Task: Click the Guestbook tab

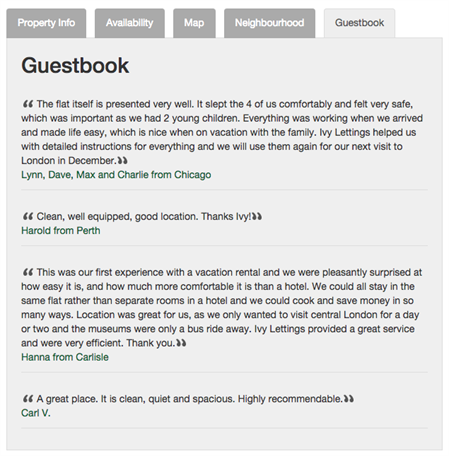Action: pyautogui.click(x=359, y=23)
